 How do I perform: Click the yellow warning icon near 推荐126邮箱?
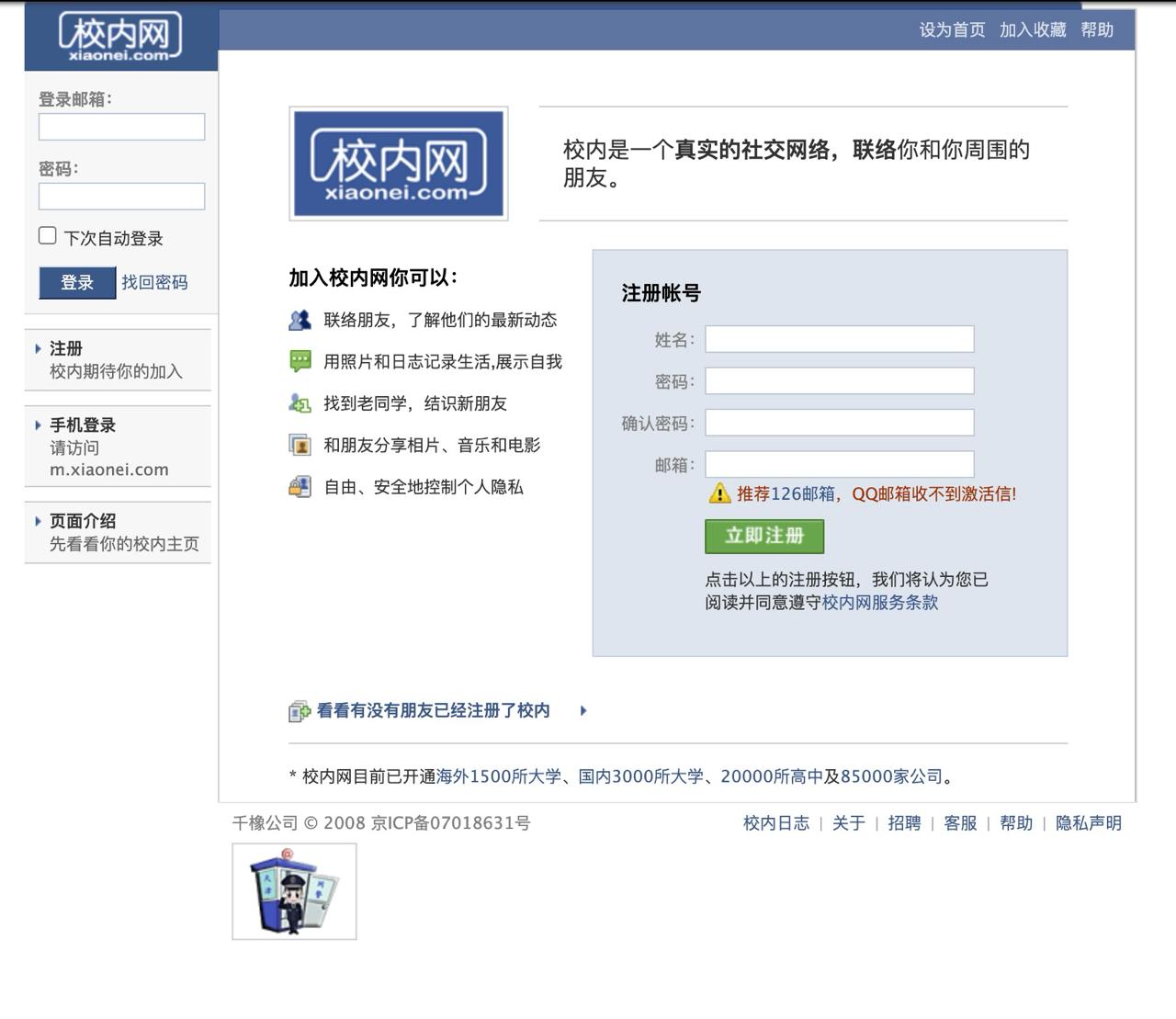[719, 493]
